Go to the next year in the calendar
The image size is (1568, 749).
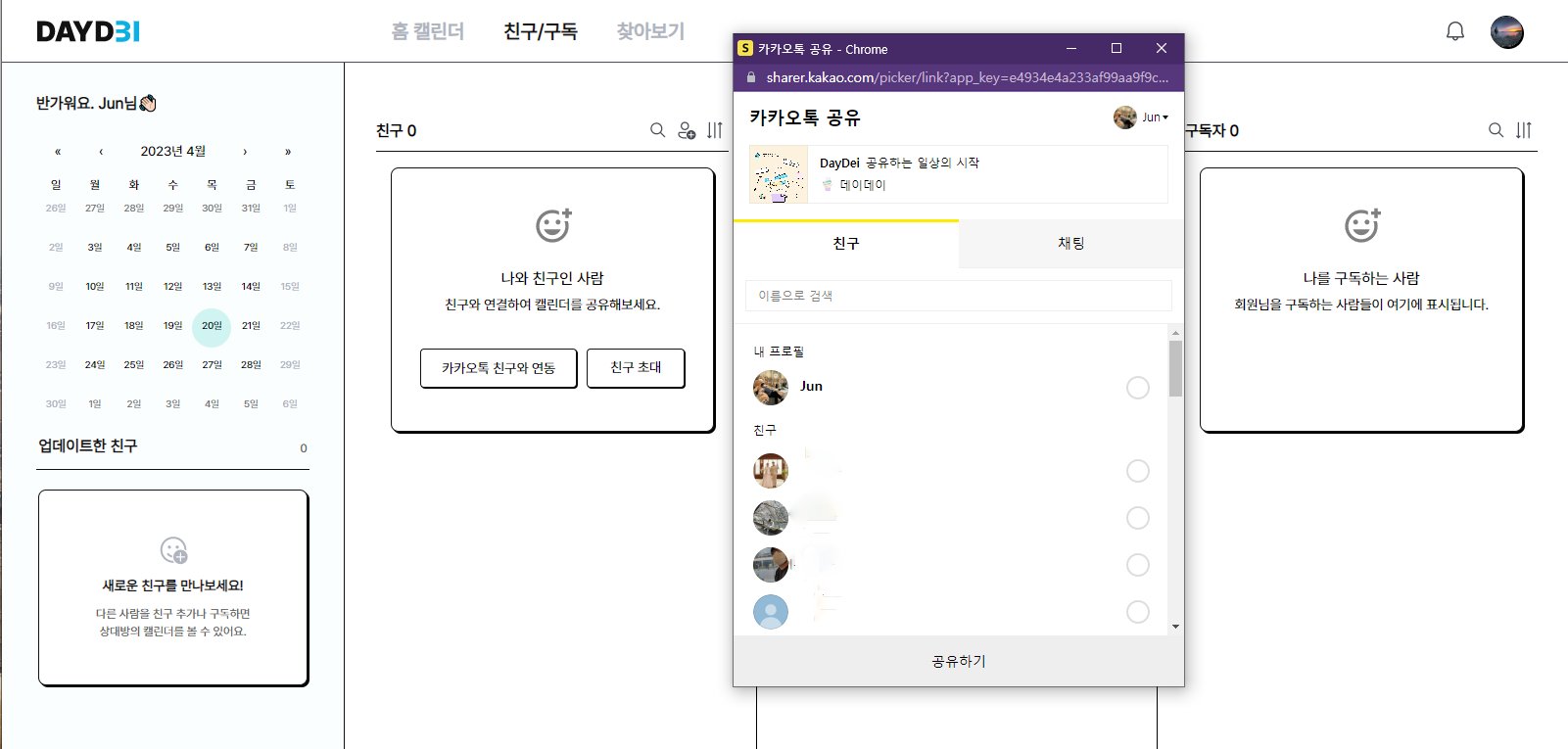coord(288,152)
